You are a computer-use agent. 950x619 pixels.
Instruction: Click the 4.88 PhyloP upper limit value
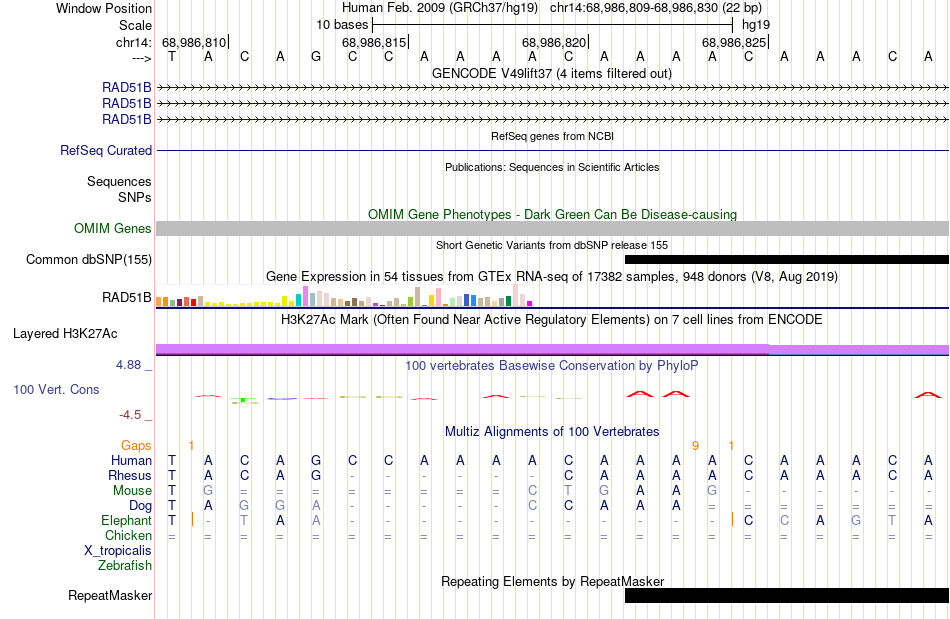pyautogui.click(x=128, y=365)
